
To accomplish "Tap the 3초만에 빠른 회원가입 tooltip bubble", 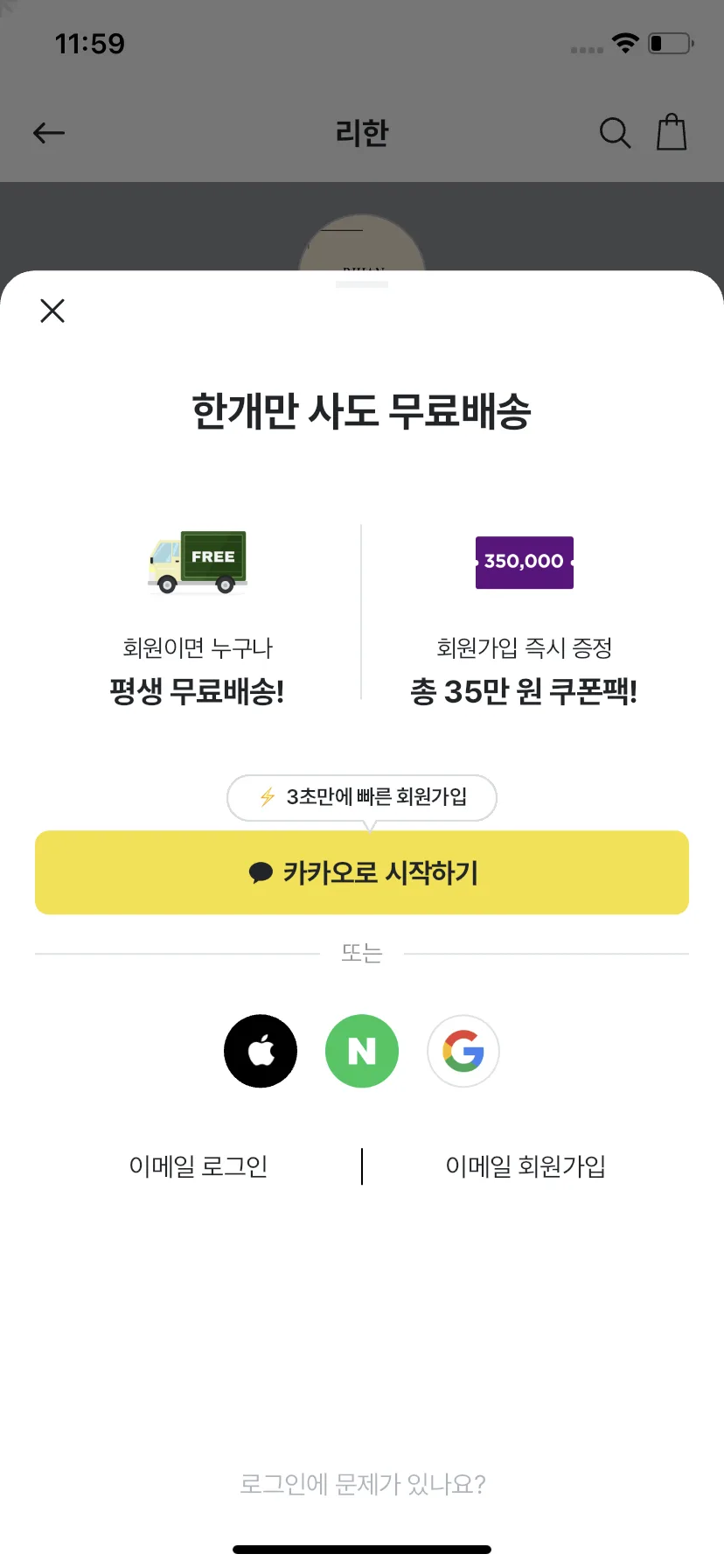I will click(x=362, y=797).
